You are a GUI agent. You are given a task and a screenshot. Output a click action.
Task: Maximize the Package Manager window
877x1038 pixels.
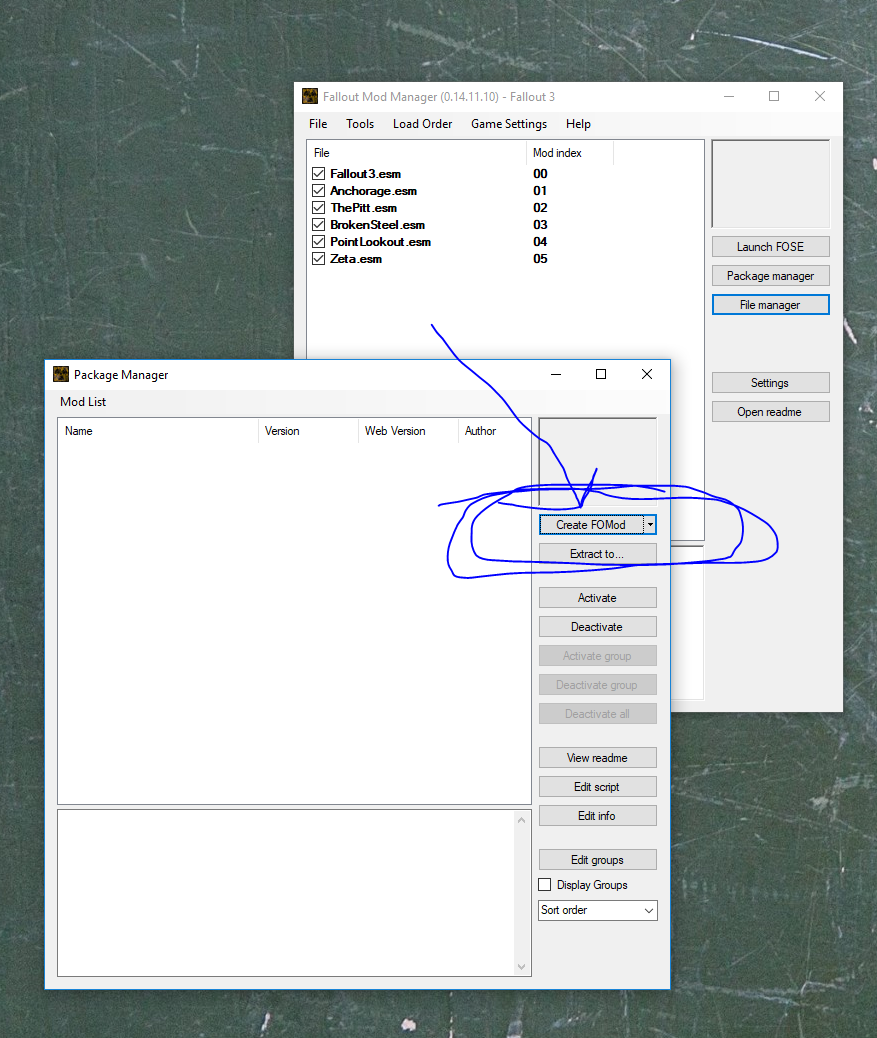pos(601,374)
